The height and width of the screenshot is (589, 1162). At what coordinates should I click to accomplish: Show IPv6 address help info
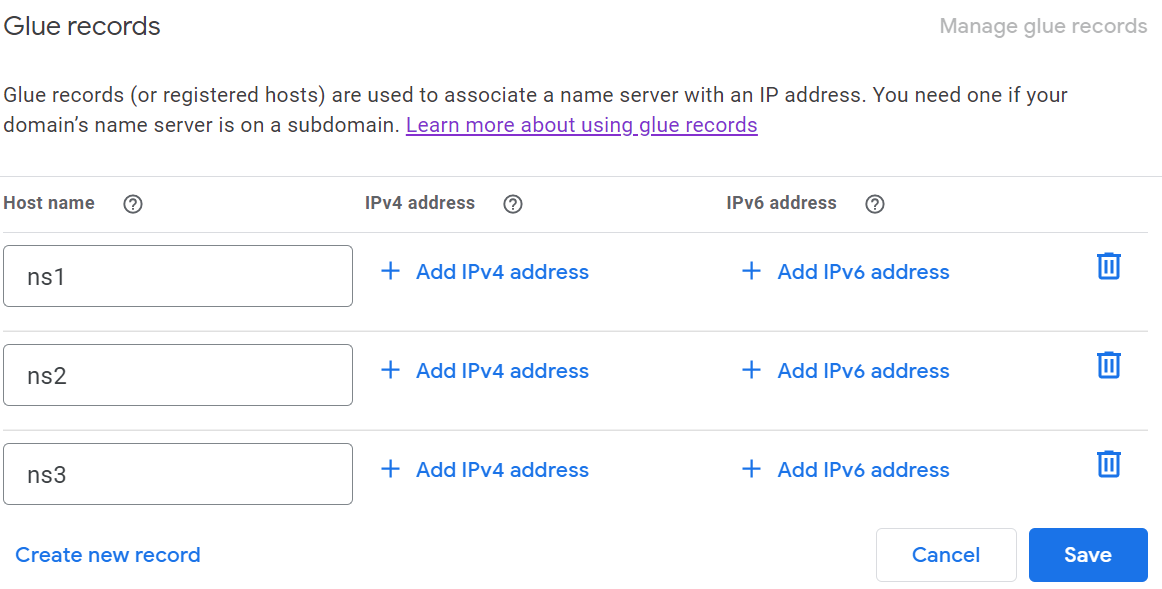pos(875,204)
